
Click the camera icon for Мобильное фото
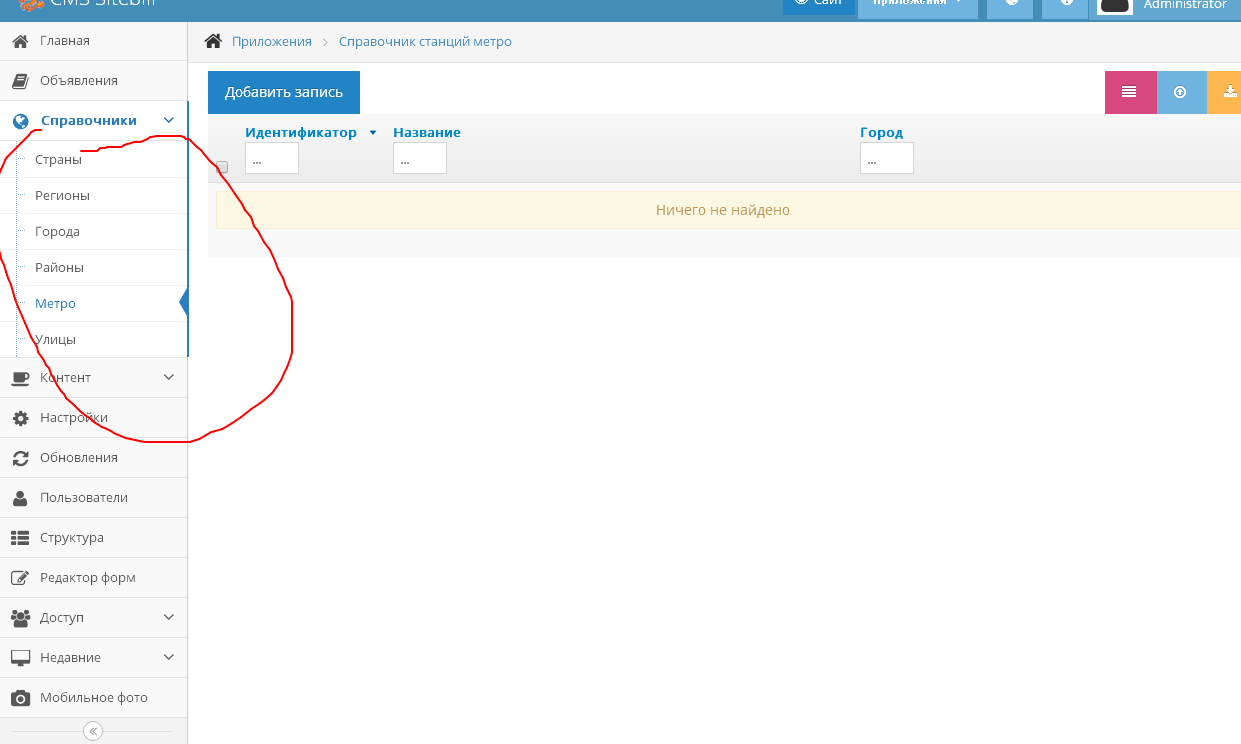[20, 698]
